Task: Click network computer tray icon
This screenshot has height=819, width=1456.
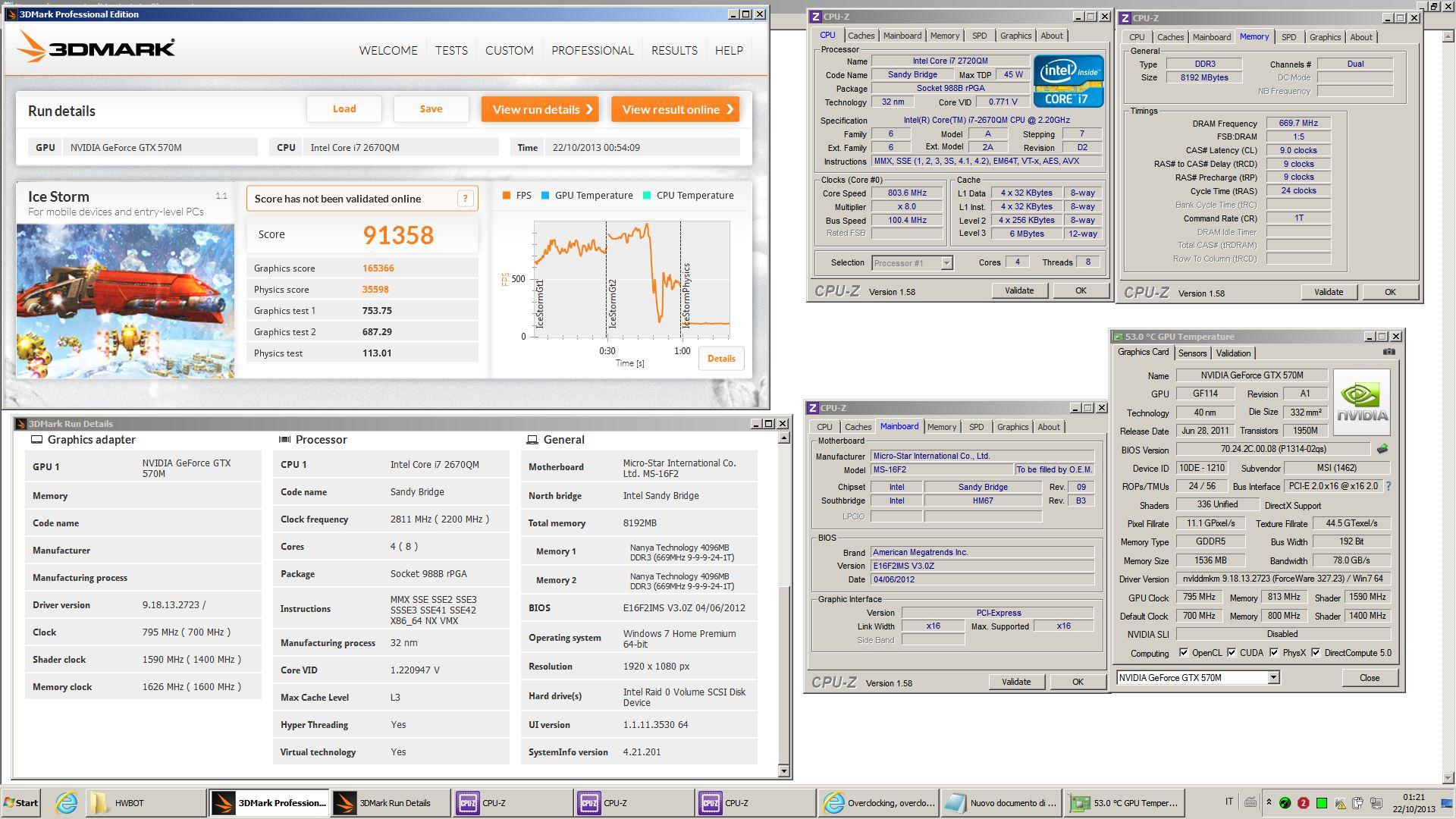Action: (x=1376, y=802)
